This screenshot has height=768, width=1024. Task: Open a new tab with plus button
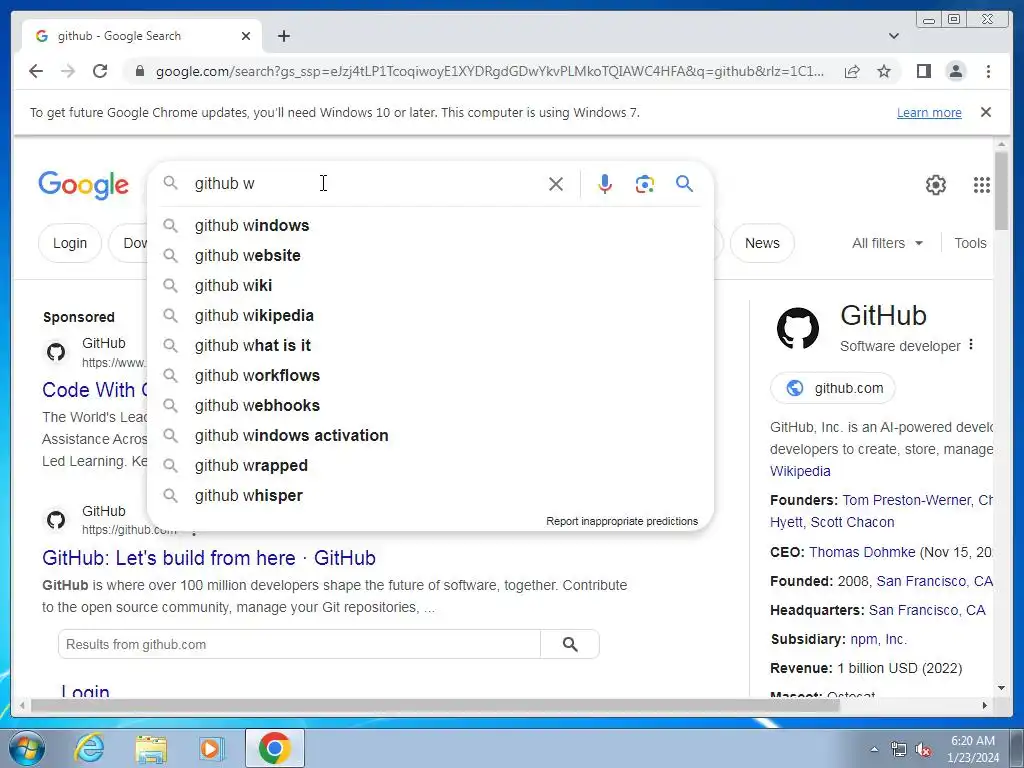[x=283, y=36]
